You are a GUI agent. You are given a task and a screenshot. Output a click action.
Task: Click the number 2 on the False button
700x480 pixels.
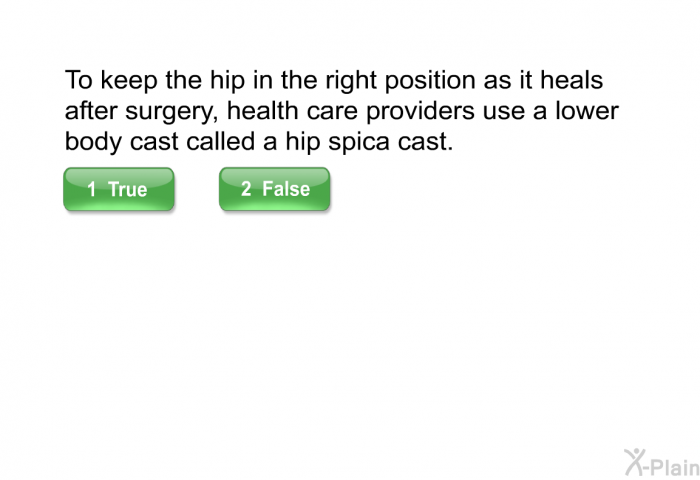245,189
